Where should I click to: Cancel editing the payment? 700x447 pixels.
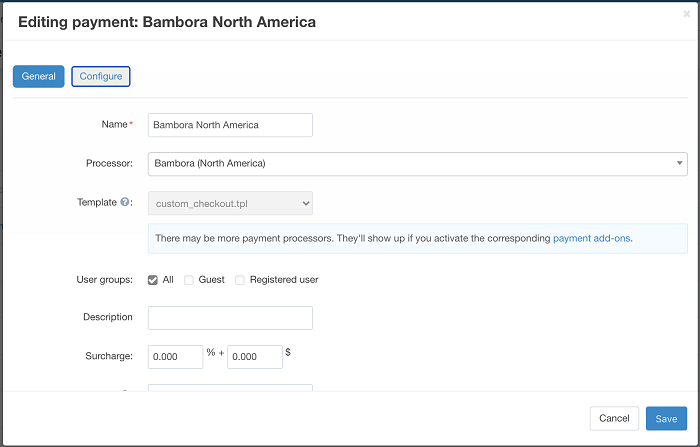(614, 418)
